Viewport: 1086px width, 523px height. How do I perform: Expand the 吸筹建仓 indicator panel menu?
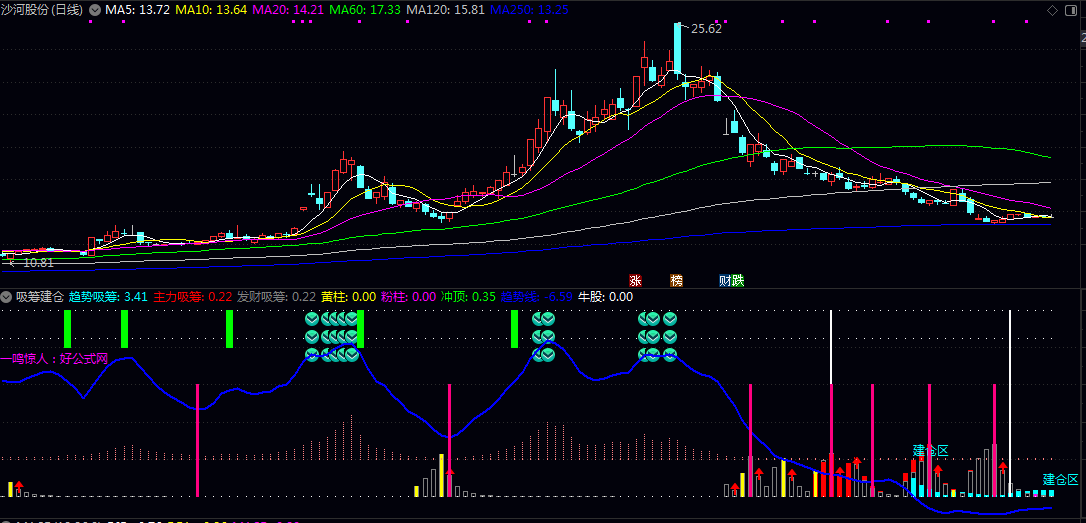pyautogui.click(x=7, y=297)
